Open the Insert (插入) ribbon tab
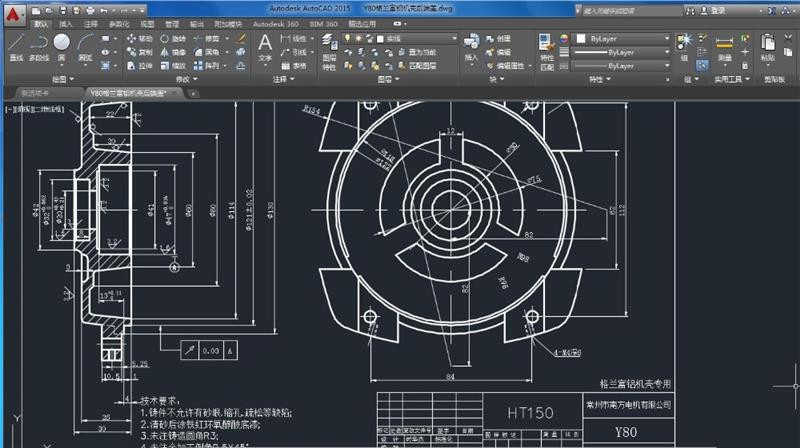 tap(65, 21)
